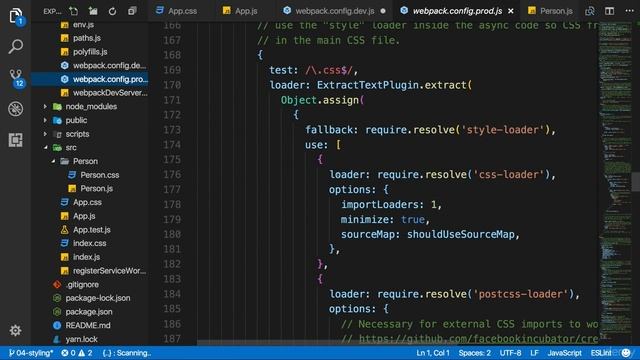The height and width of the screenshot is (360, 640).
Task: Place cursor on 'minimize: true' line
Action: click(x=385, y=220)
